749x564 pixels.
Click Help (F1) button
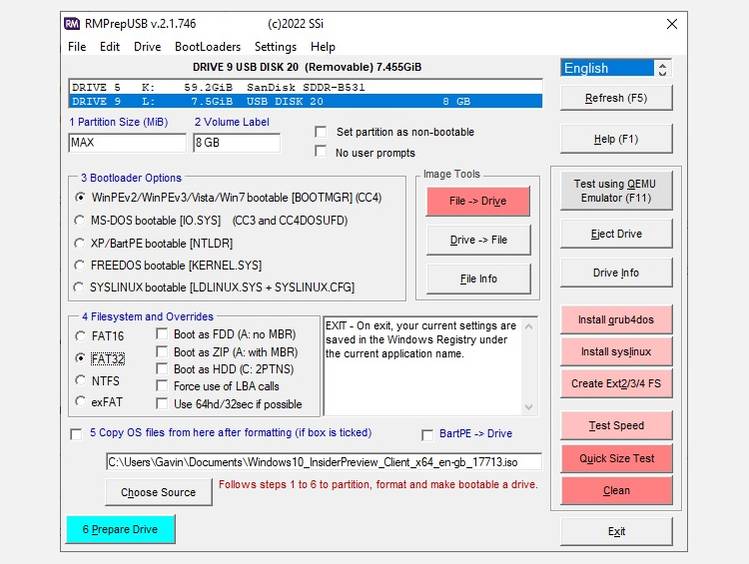point(616,139)
